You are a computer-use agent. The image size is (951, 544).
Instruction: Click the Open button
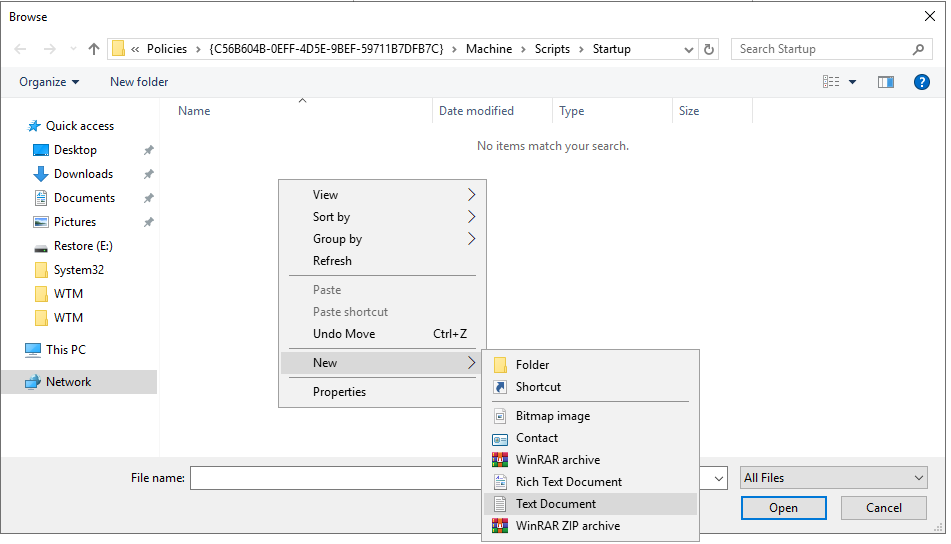pyautogui.click(x=783, y=508)
